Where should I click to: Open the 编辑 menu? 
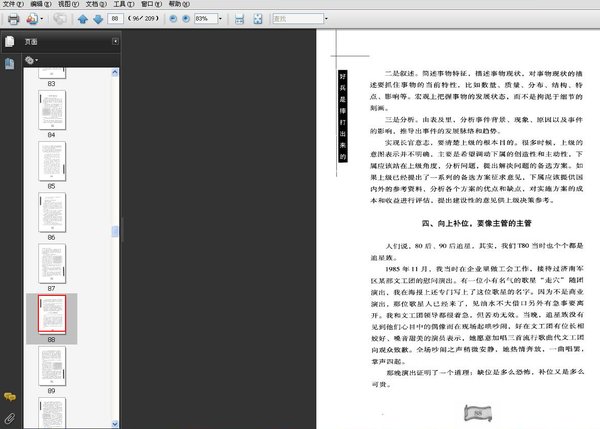click(41, 4)
